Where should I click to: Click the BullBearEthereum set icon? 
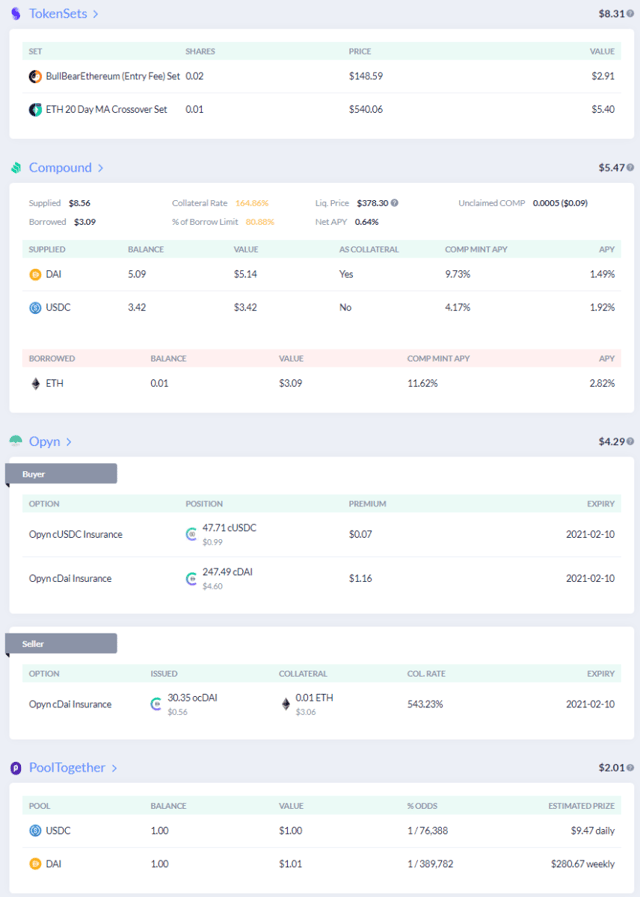35,76
